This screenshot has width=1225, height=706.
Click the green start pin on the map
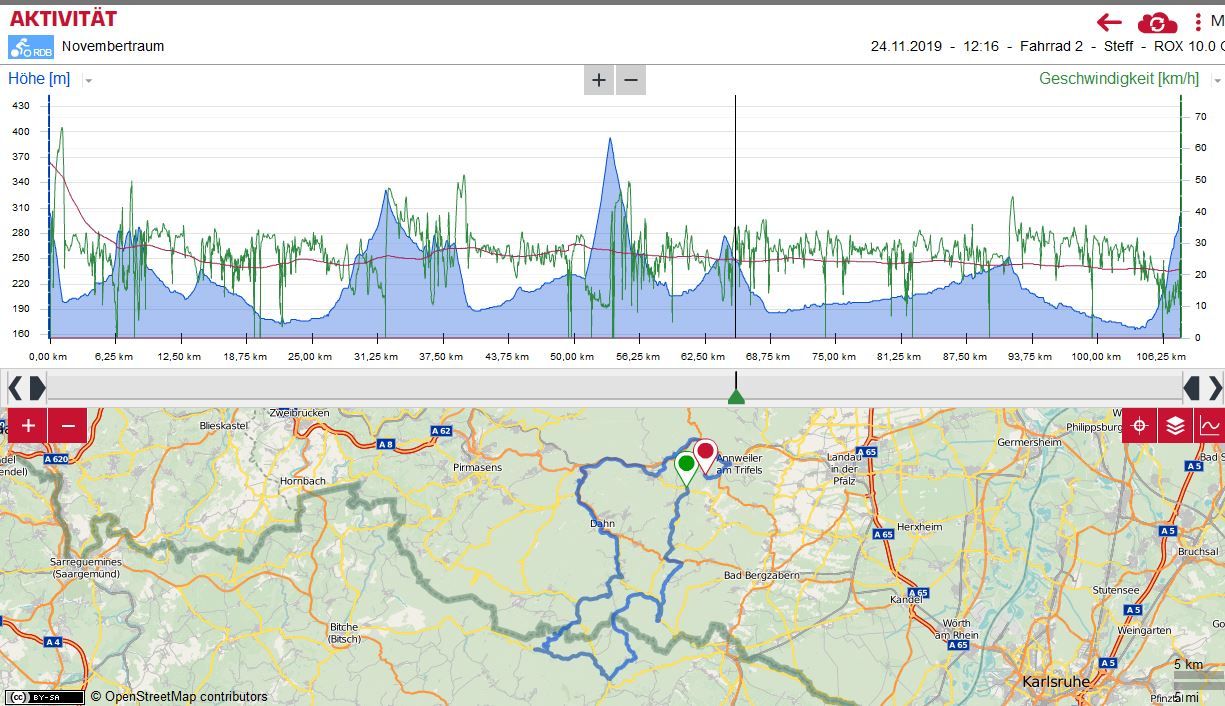pos(685,466)
